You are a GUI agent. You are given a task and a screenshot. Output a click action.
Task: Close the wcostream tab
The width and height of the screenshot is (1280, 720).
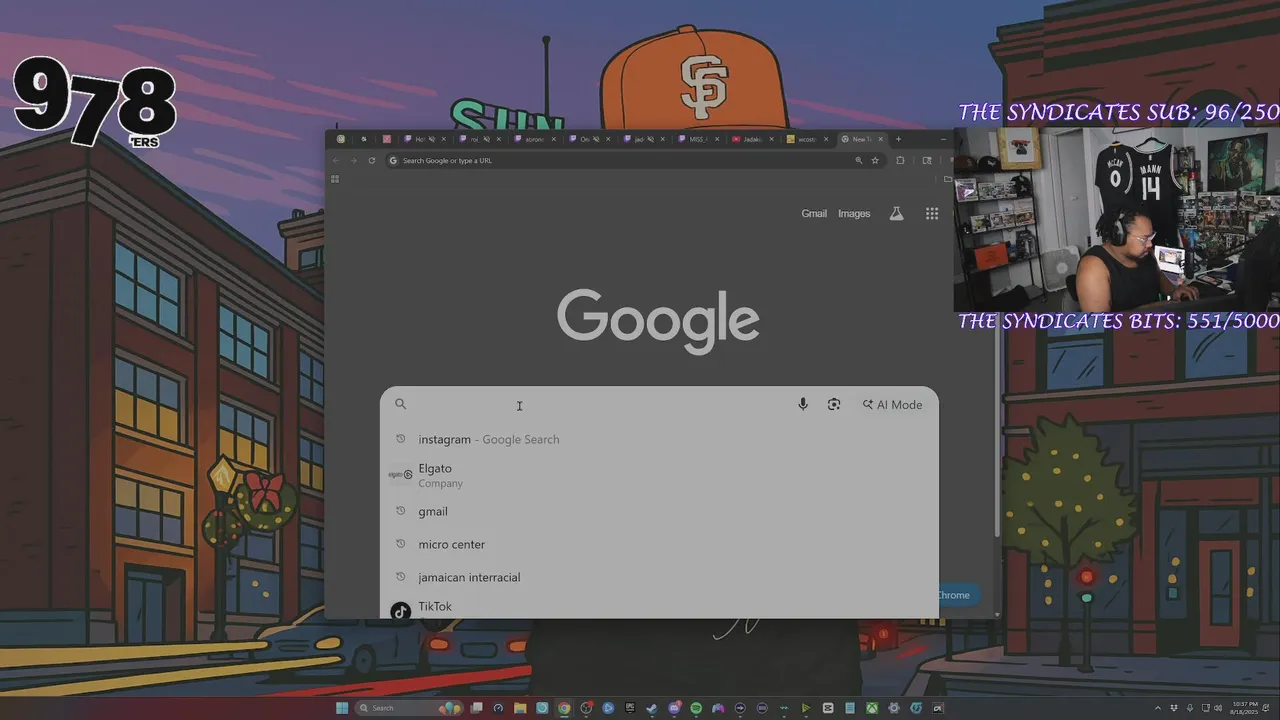826,139
